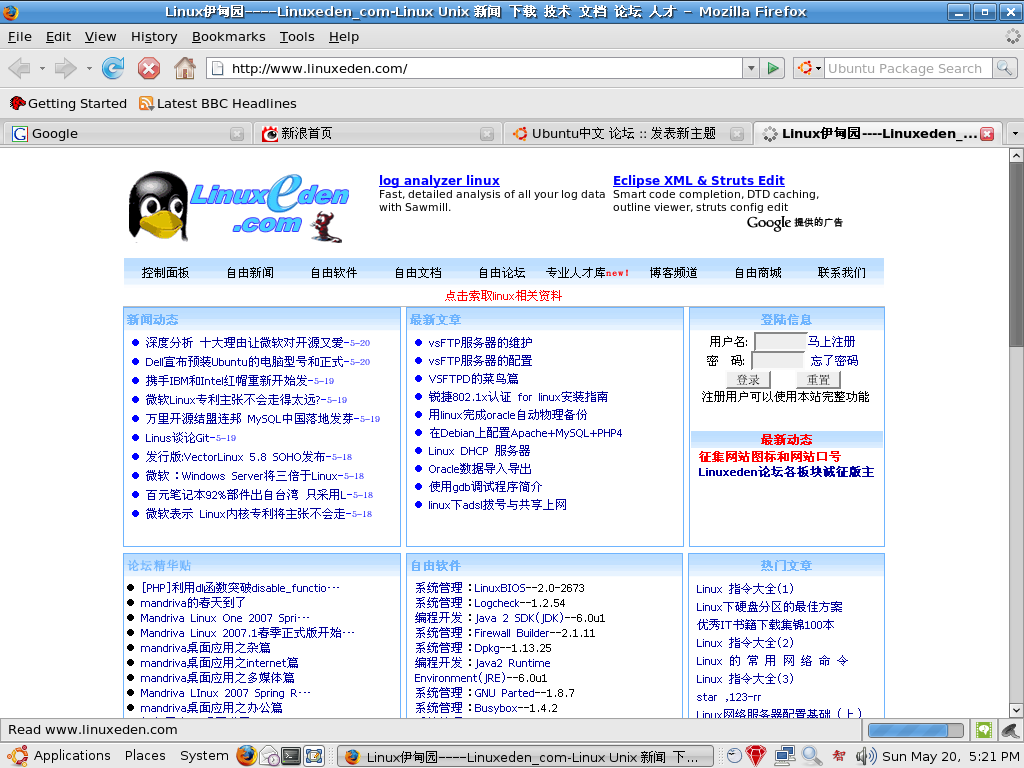
Task: Open the Getting Started bookmark
Action: click(x=69, y=103)
